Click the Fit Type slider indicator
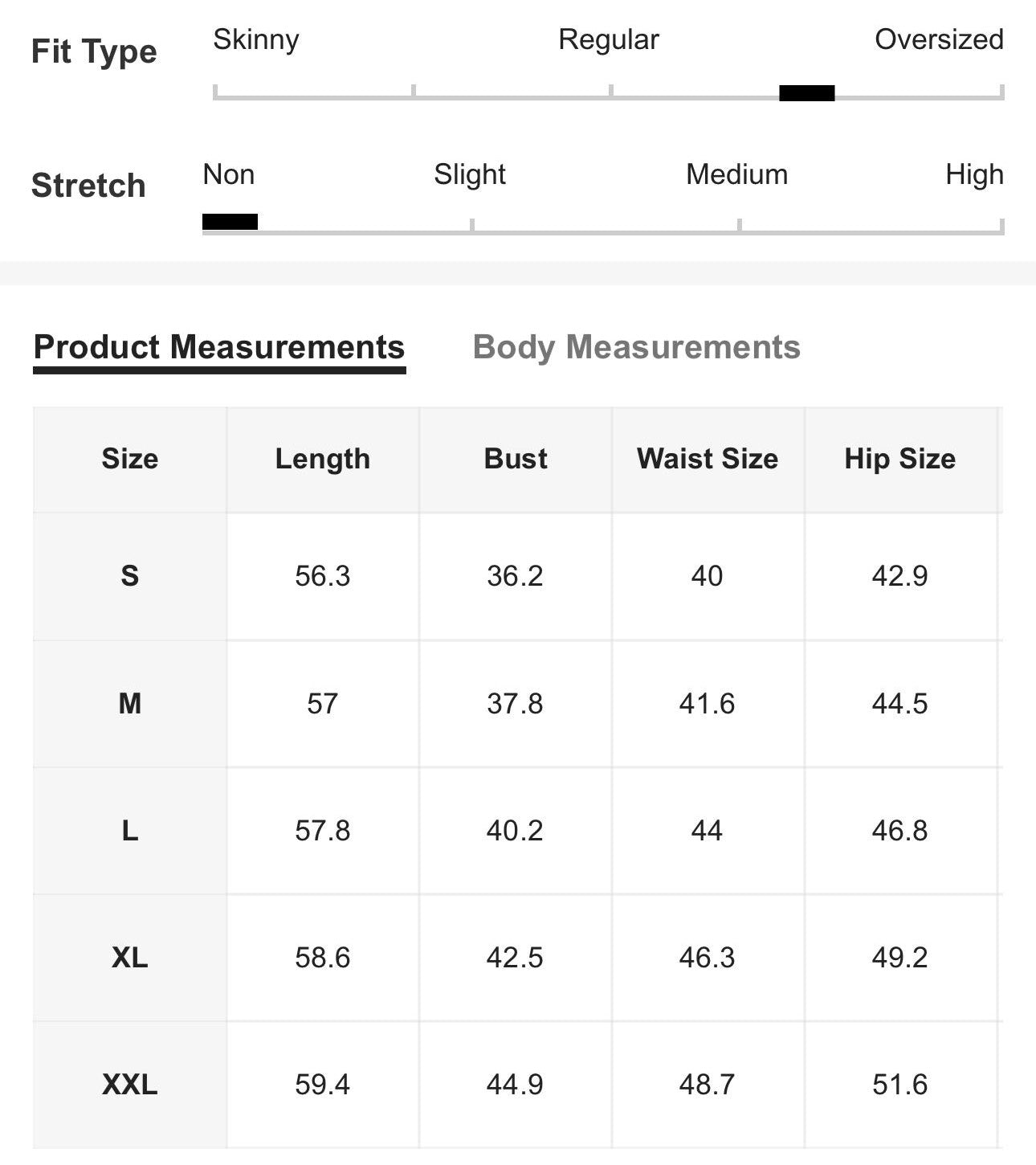The width and height of the screenshot is (1036, 1165). point(807,94)
